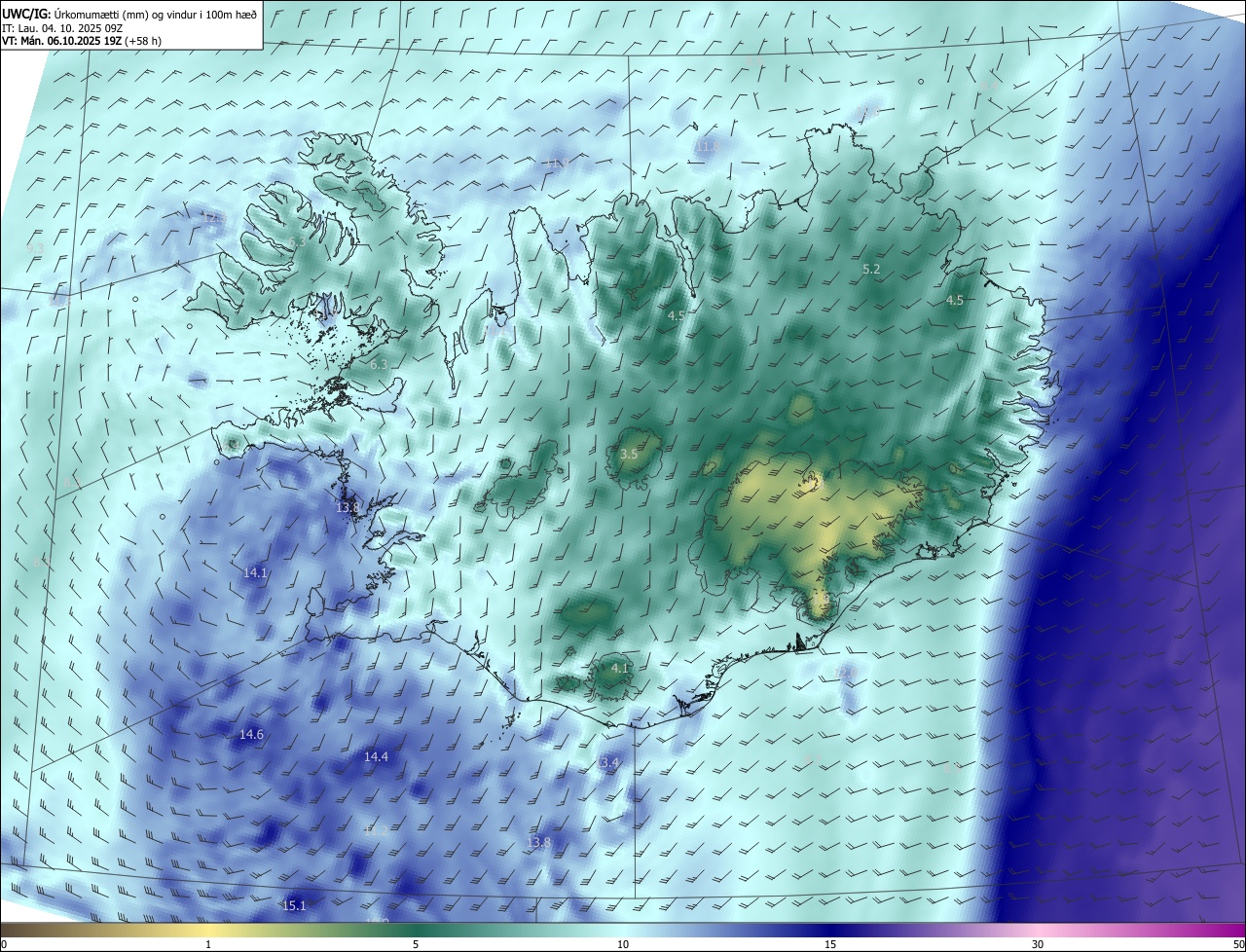
Task: Click the 'UWC/IG: Úrkomumætti (mm)' title line
Action: pos(129,14)
